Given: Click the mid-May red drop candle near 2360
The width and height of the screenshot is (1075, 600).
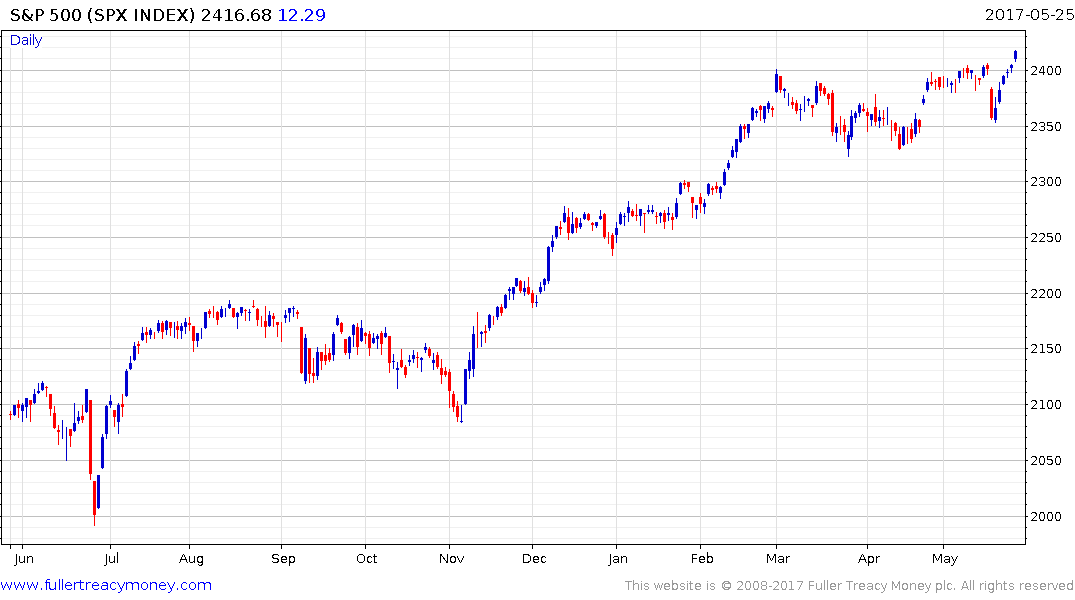Looking at the screenshot, I should coord(992,104).
